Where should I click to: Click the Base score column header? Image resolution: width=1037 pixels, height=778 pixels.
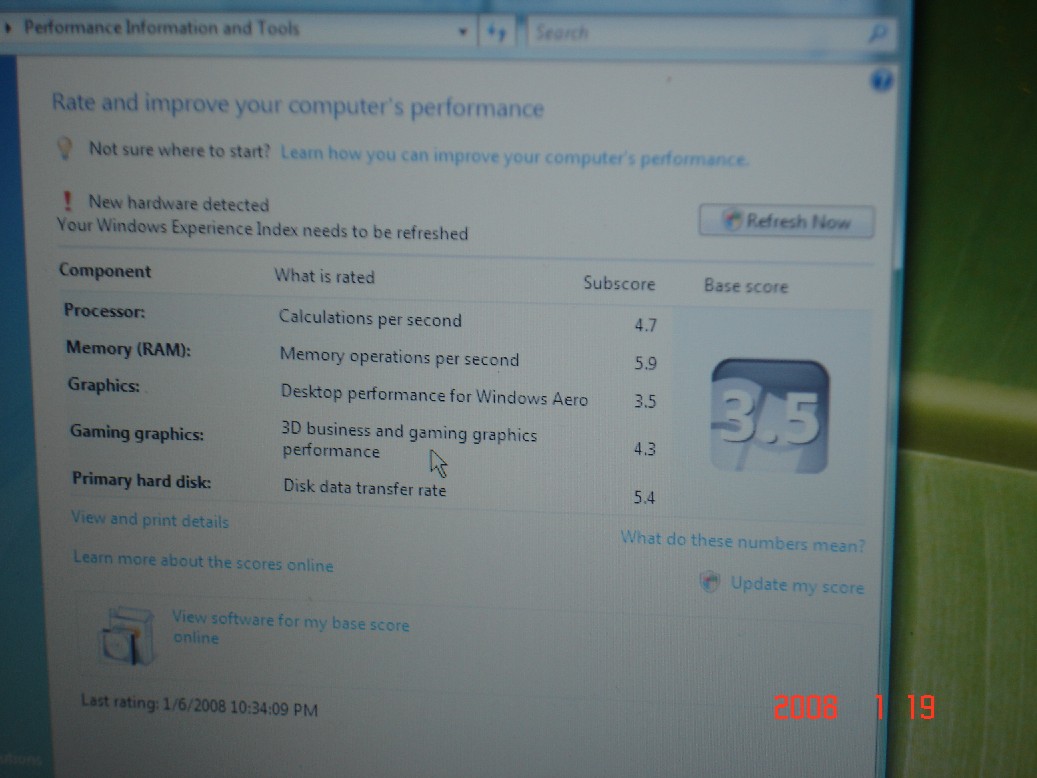point(746,286)
